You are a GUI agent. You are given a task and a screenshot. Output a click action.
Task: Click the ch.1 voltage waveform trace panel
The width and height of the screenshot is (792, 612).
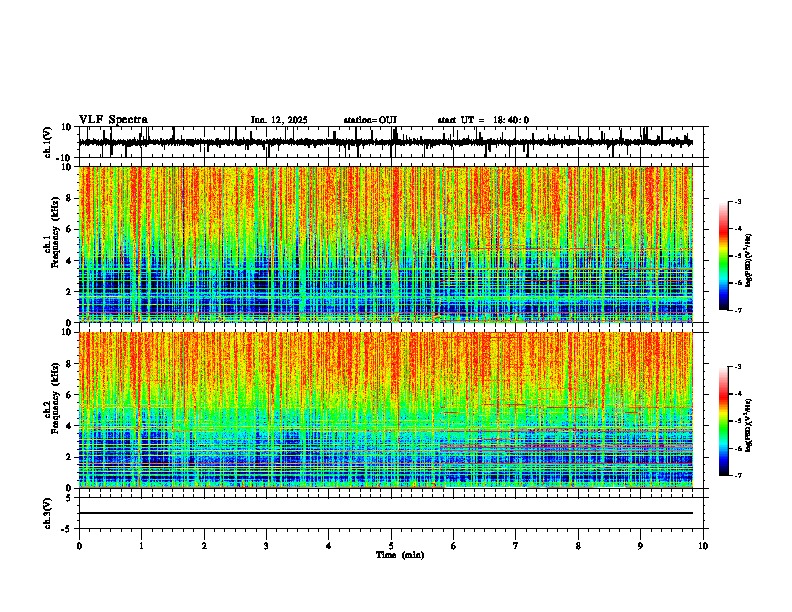point(391,142)
